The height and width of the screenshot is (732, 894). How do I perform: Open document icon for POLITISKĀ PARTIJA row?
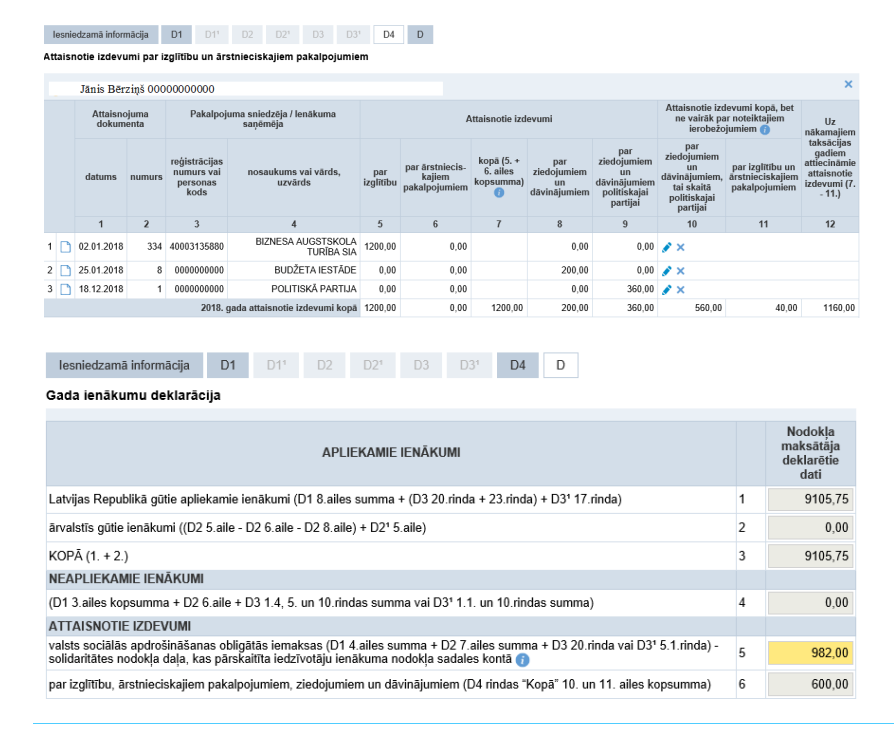66,289
